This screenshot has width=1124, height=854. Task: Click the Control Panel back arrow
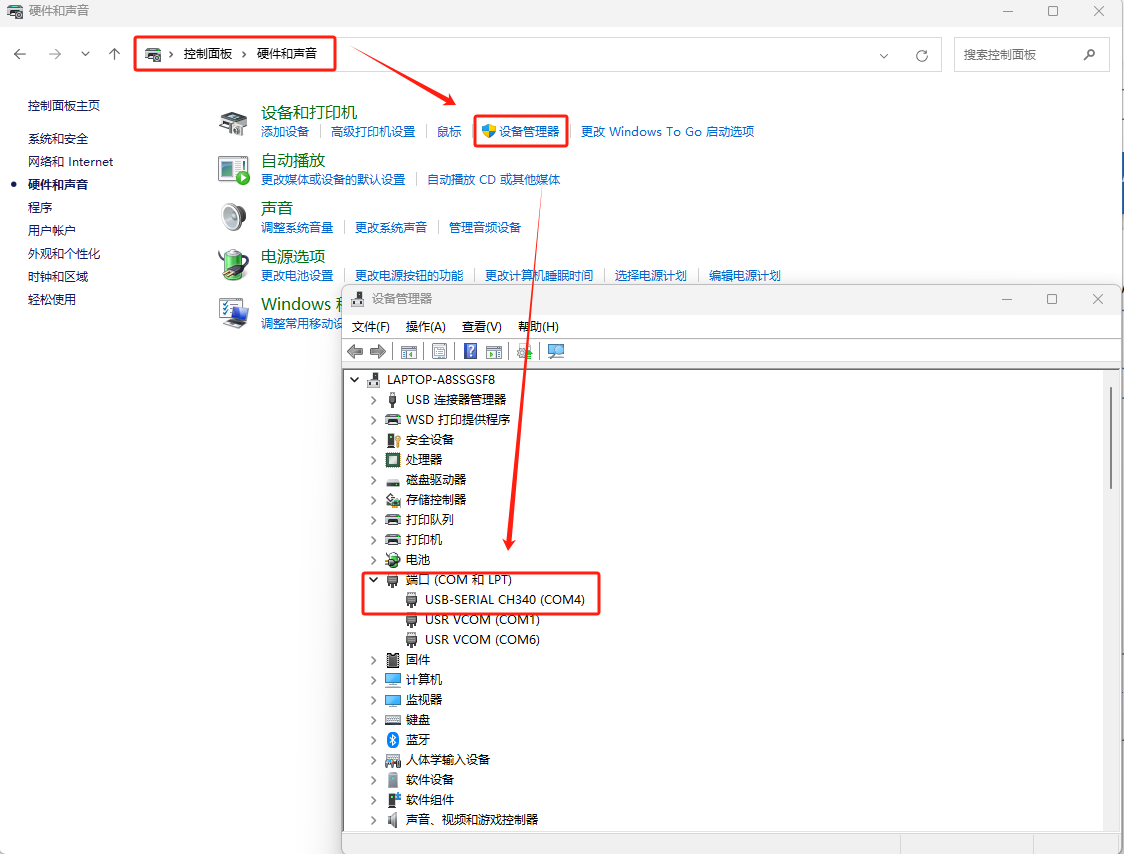click(20, 54)
